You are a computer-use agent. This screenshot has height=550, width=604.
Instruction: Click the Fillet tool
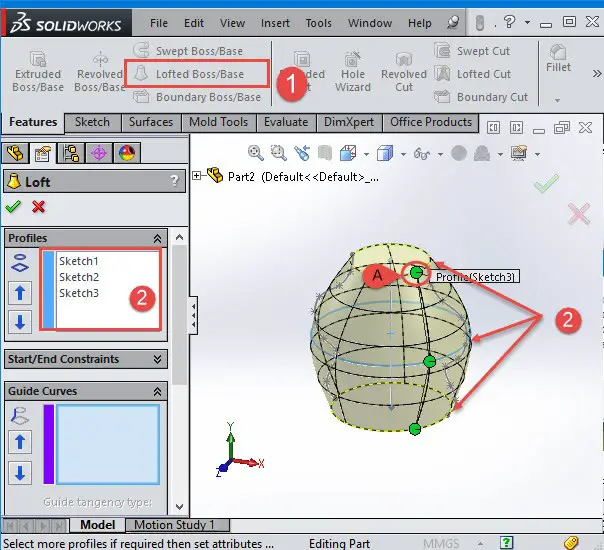(x=558, y=58)
